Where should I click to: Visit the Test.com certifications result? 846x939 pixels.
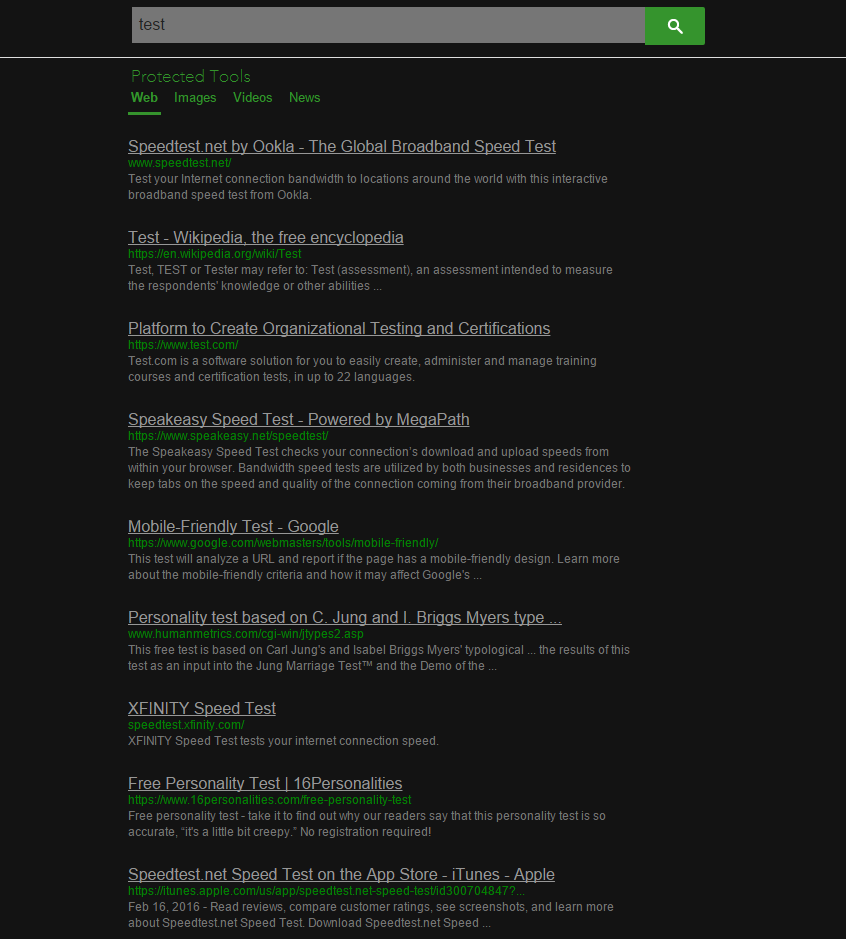point(338,328)
